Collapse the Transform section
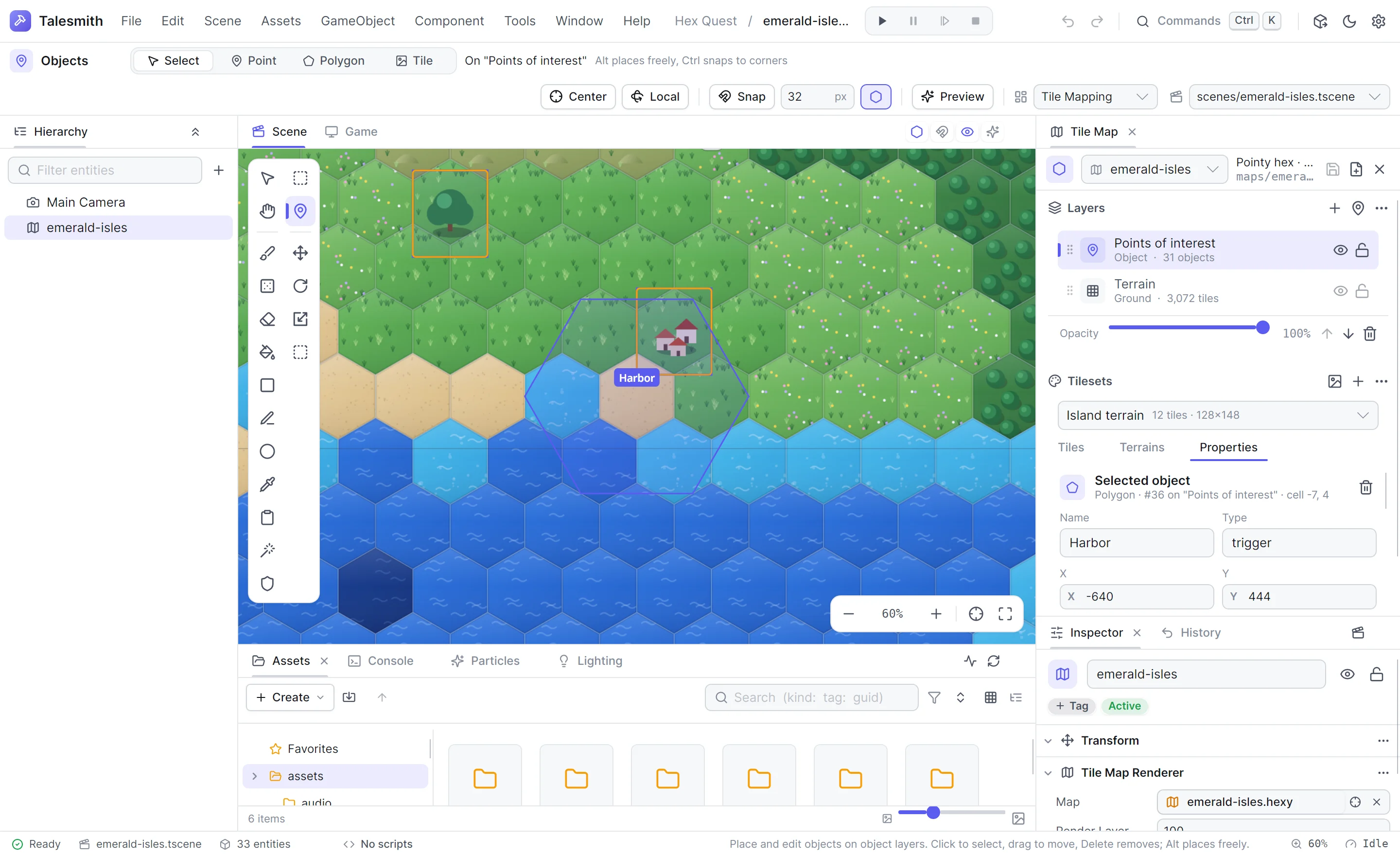 tap(1048, 741)
